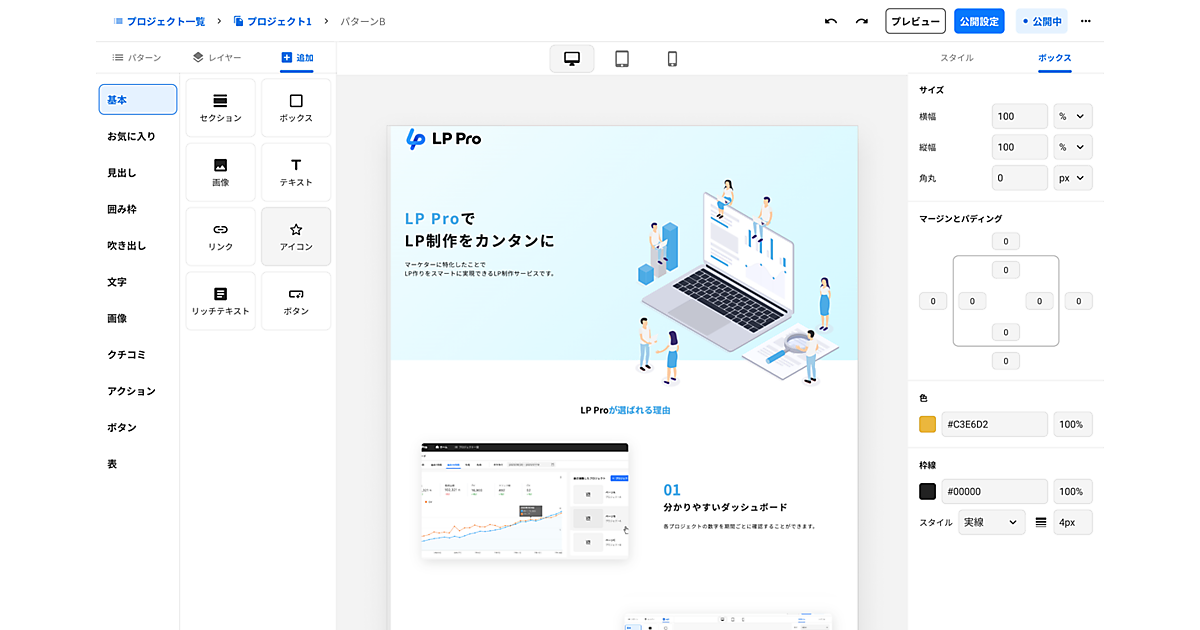Add a Section (セクション) element

click(220, 108)
